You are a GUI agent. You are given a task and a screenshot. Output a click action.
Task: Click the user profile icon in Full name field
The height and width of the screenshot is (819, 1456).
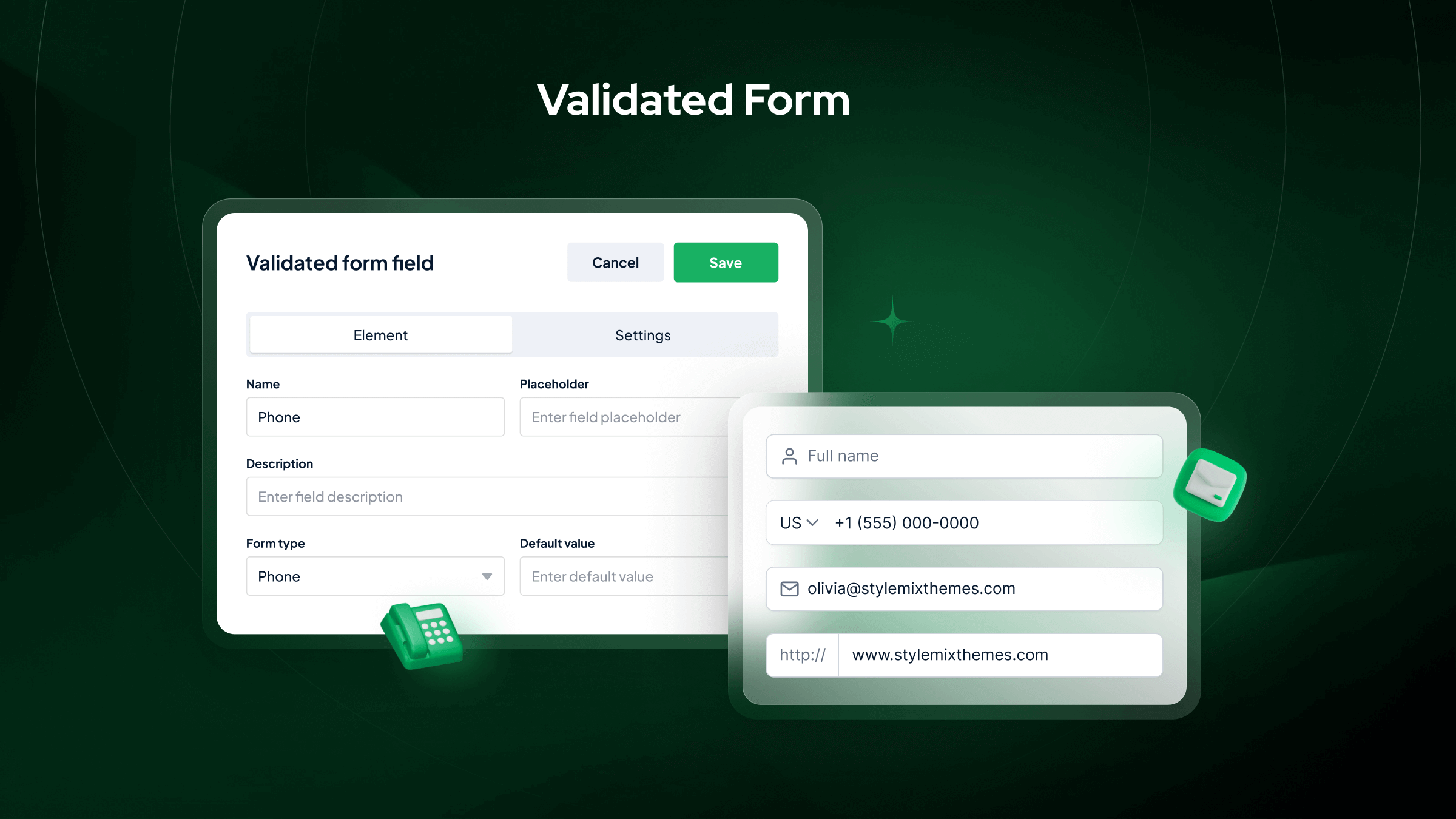click(789, 455)
